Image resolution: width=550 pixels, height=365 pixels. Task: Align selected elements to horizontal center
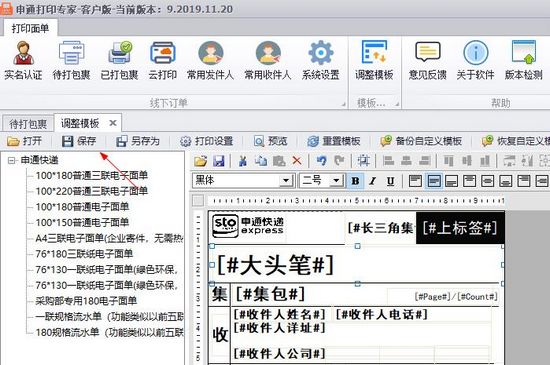(406, 161)
